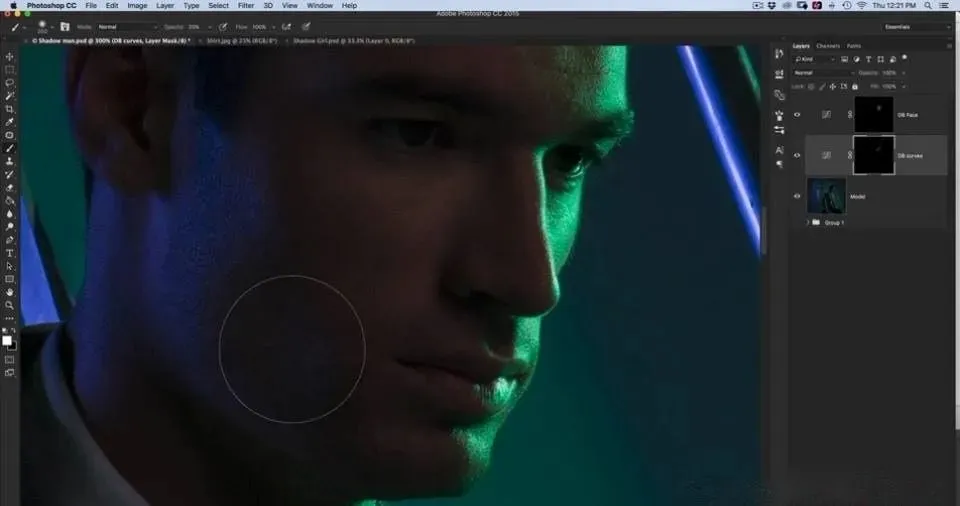Select the Crop tool
Screen dimensions: 960x506
(10, 109)
